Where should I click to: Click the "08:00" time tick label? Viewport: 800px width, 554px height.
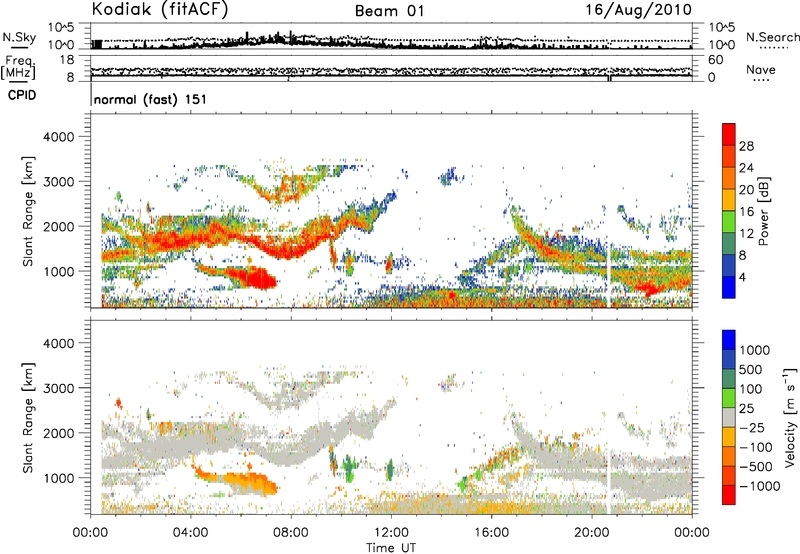coord(291,533)
